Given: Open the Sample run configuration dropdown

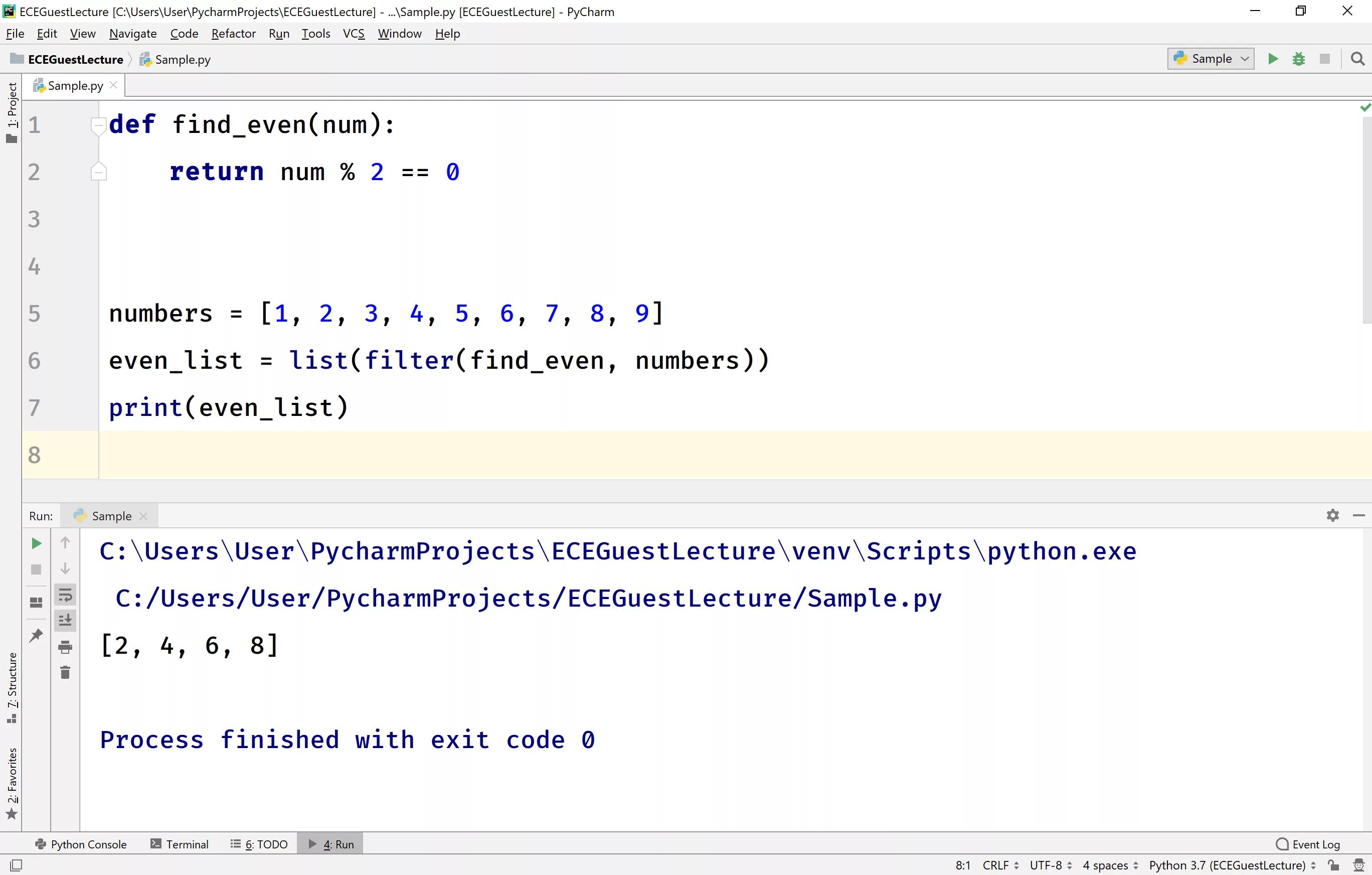Looking at the screenshot, I should (1211, 59).
